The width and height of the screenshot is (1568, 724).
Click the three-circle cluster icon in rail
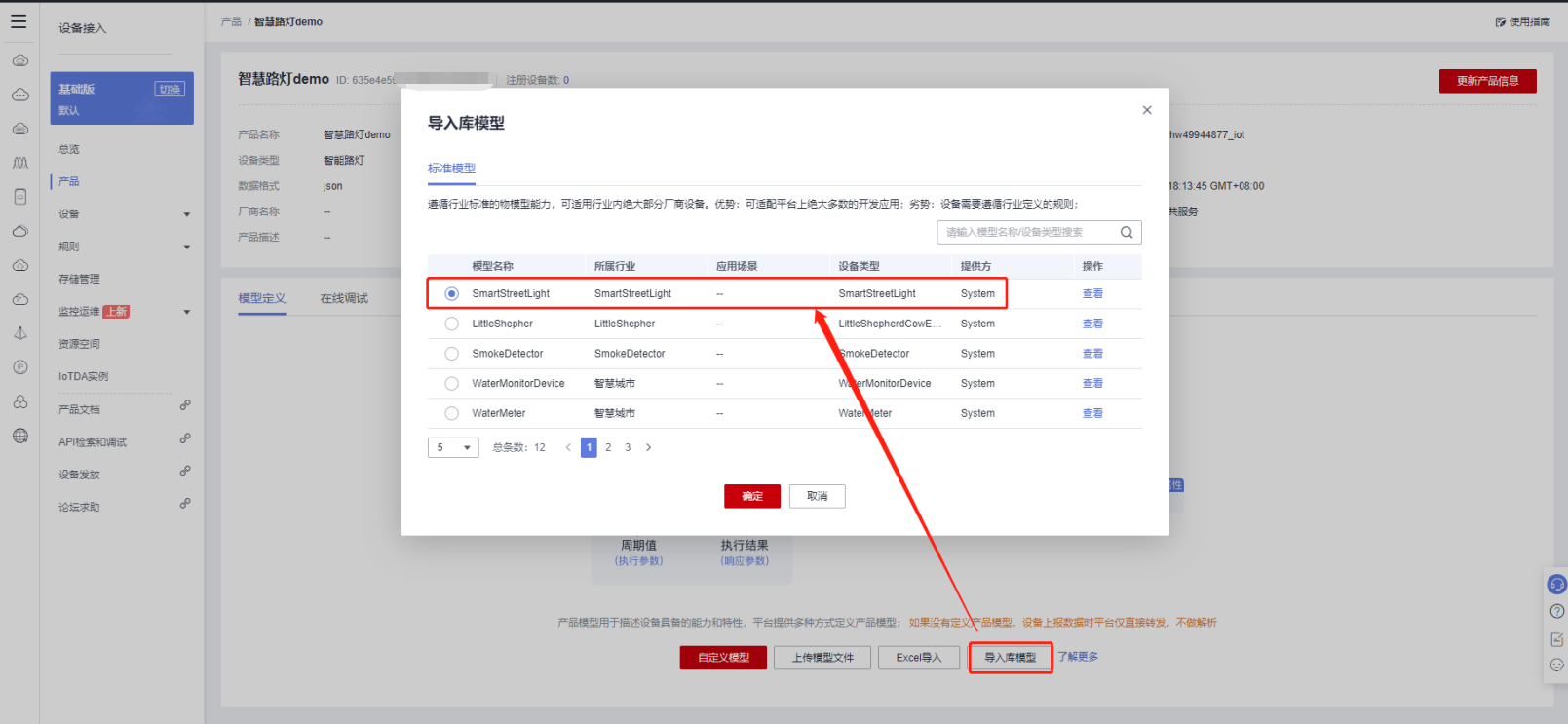click(x=19, y=401)
